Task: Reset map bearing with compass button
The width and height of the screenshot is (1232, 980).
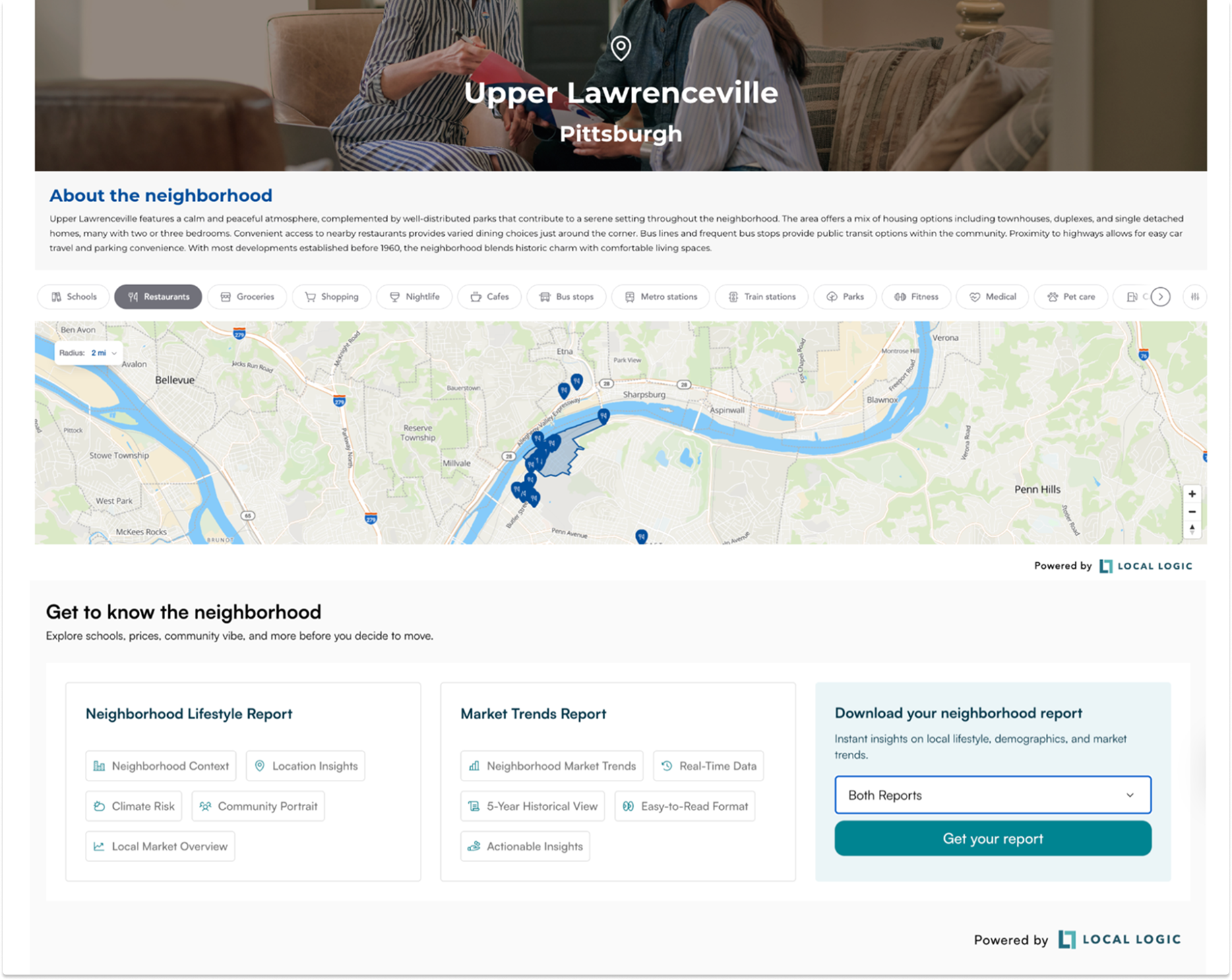Action: (1192, 529)
